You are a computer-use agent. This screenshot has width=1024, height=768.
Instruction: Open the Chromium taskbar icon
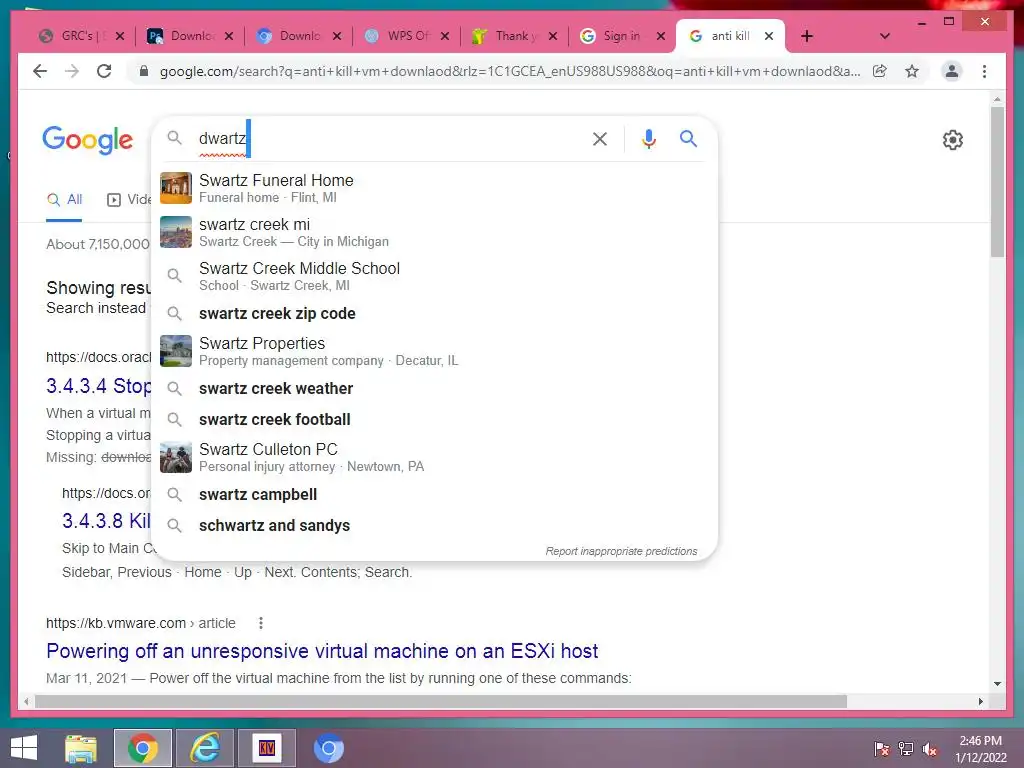pos(328,748)
